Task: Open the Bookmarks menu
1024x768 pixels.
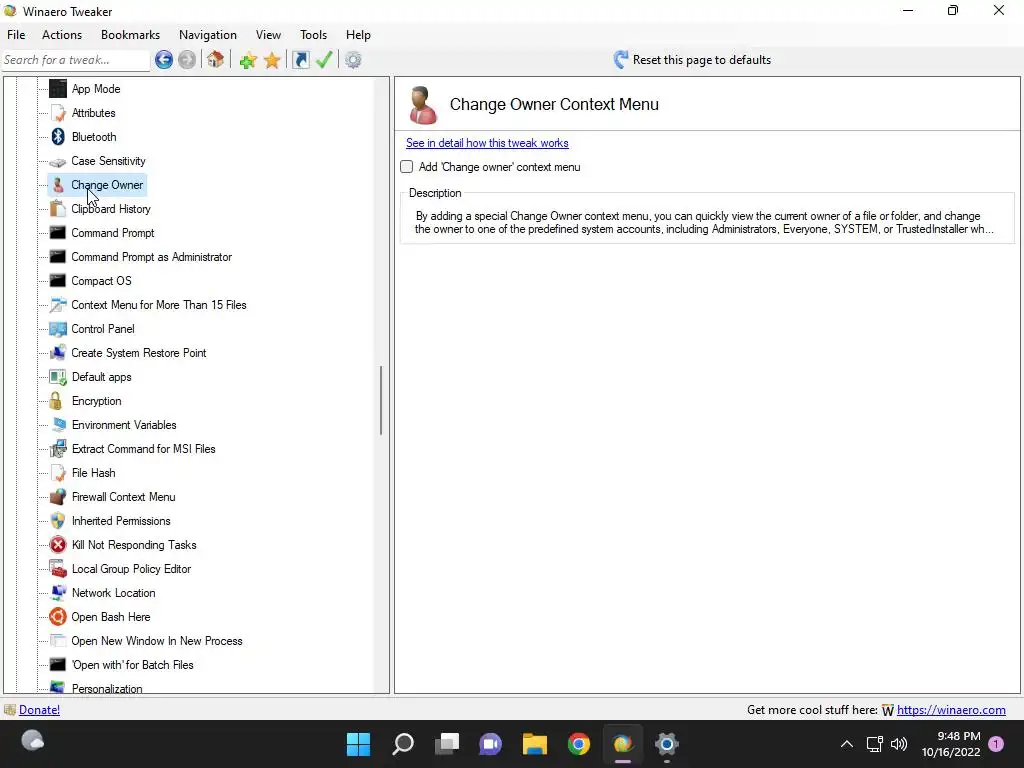Action: [131, 35]
